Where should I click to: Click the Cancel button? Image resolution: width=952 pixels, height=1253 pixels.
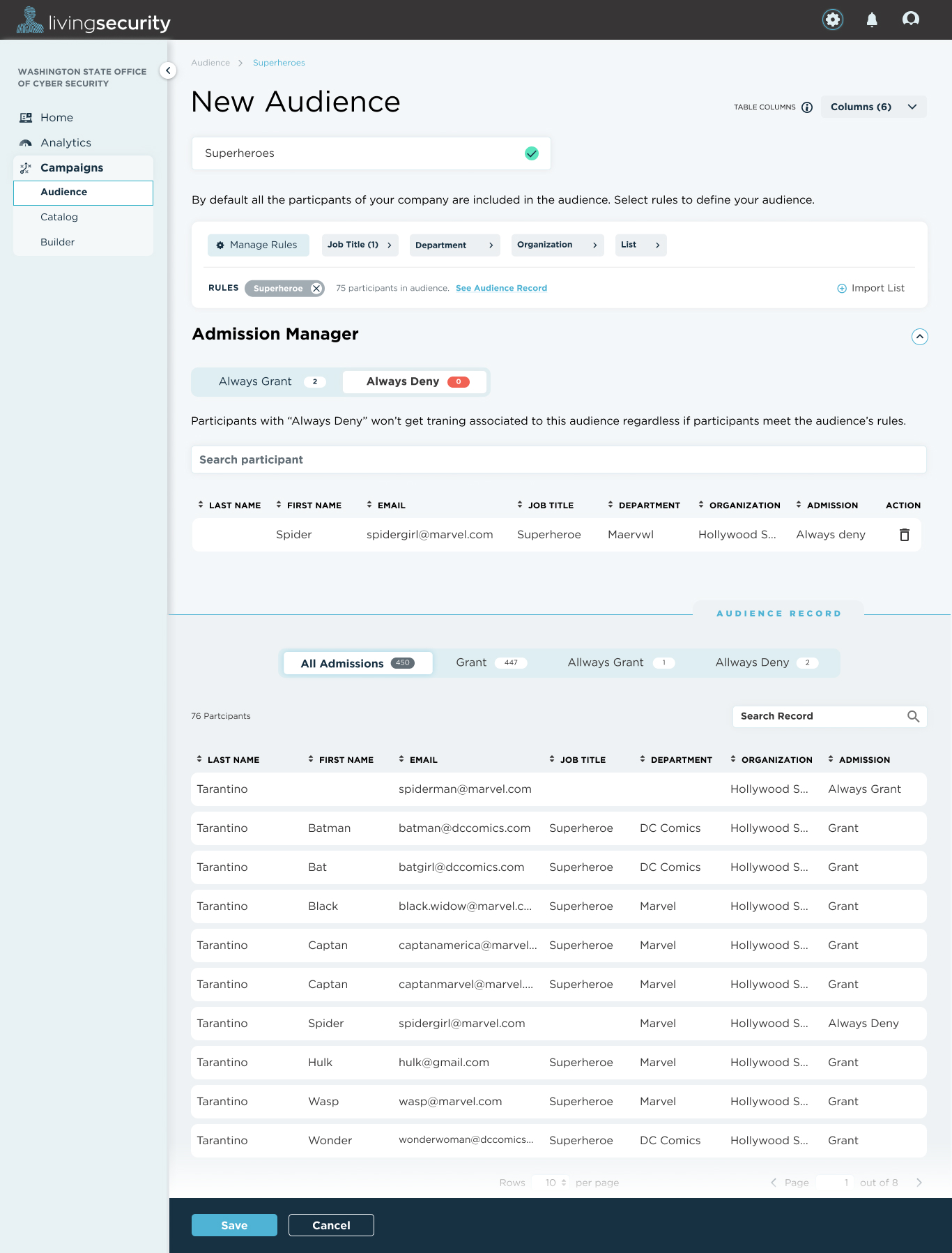tap(331, 1225)
